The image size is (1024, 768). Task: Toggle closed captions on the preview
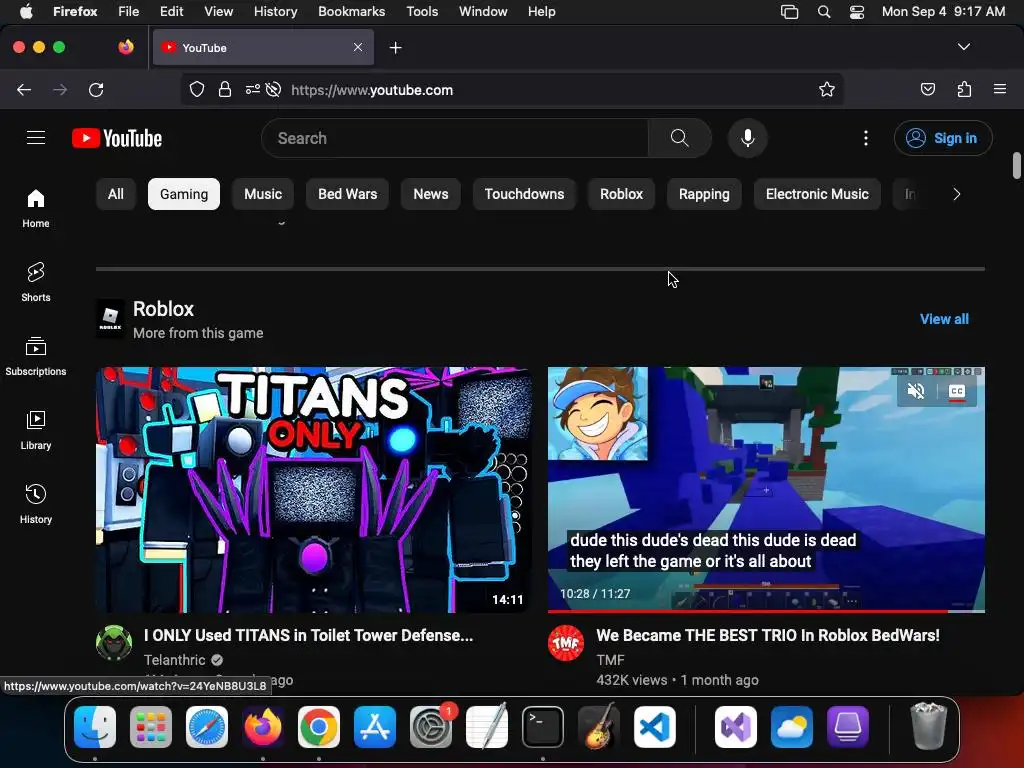pos(957,391)
